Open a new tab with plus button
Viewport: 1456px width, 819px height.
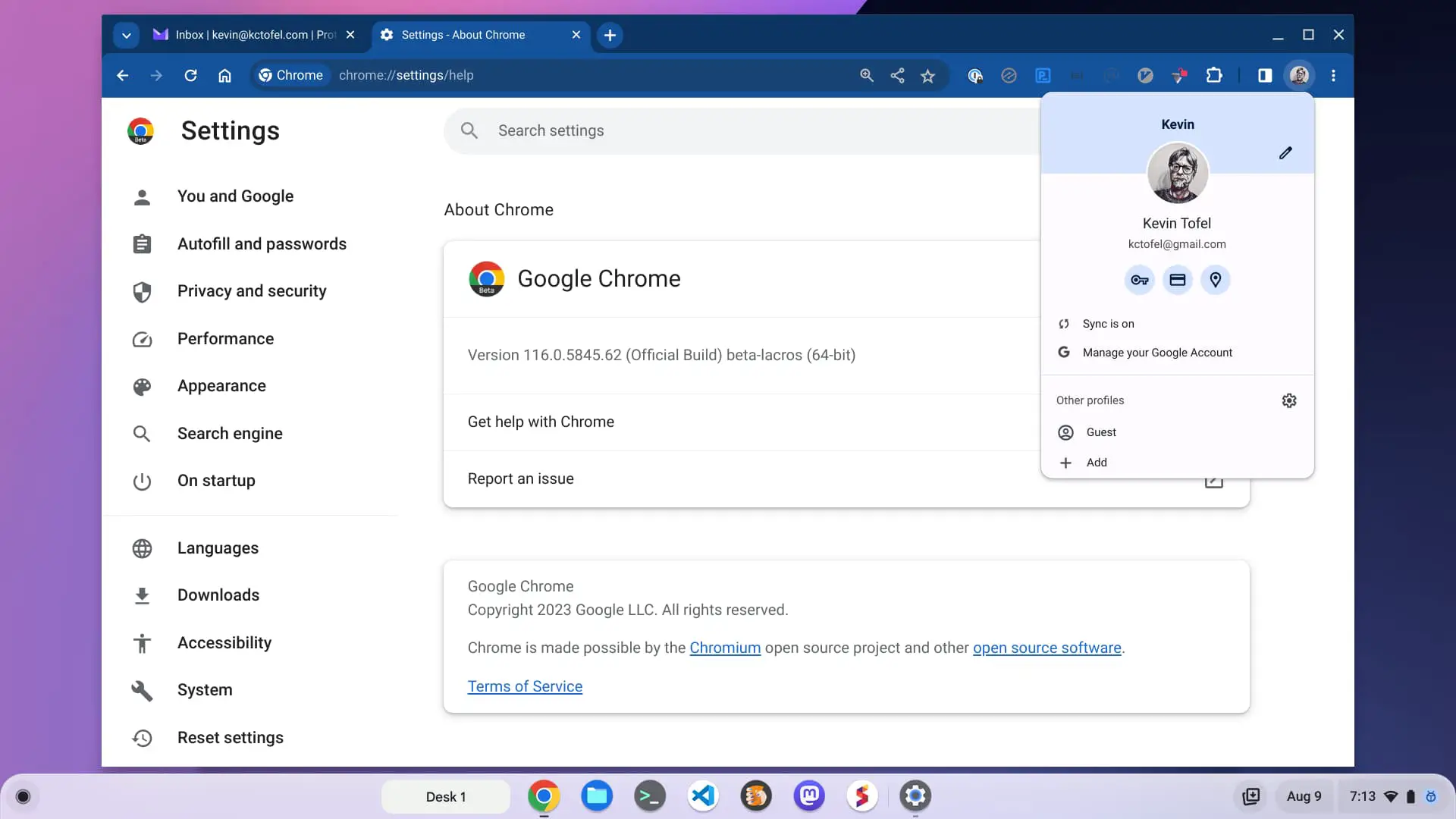(610, 35)
